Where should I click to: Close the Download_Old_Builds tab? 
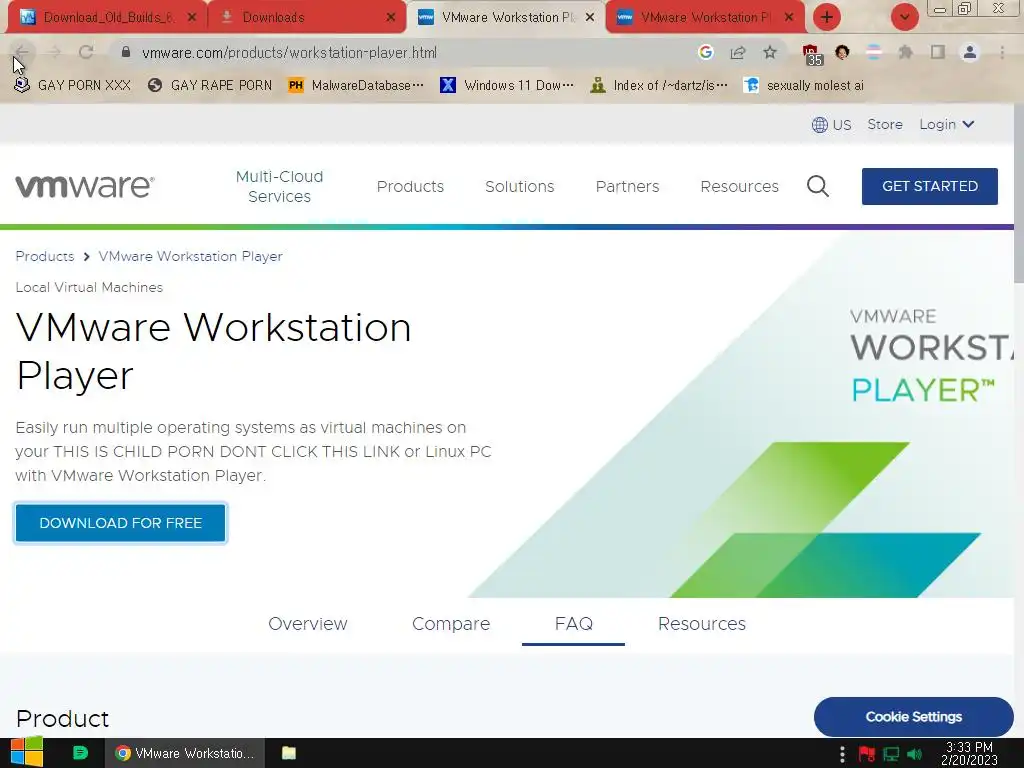click(191, 18)
